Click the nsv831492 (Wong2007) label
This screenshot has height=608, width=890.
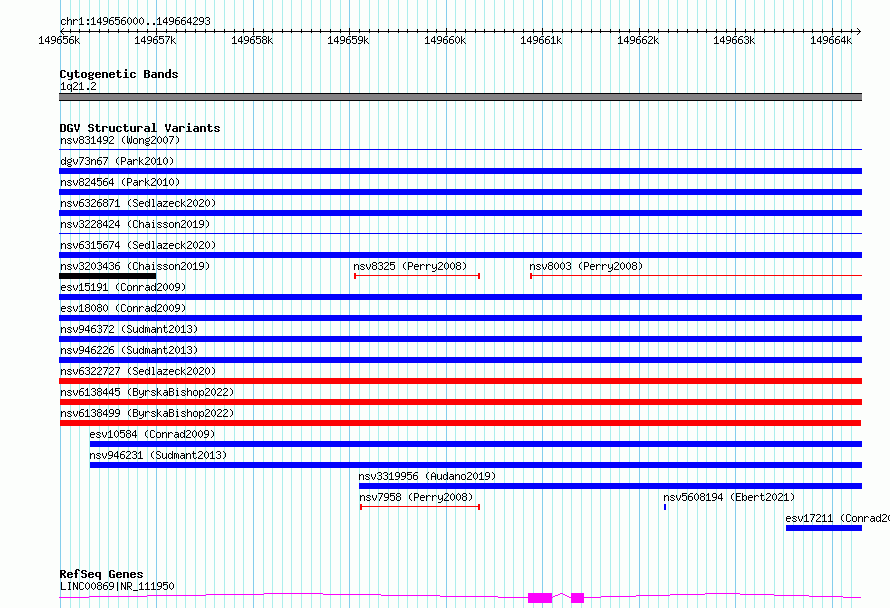click(x=120, y=140)
